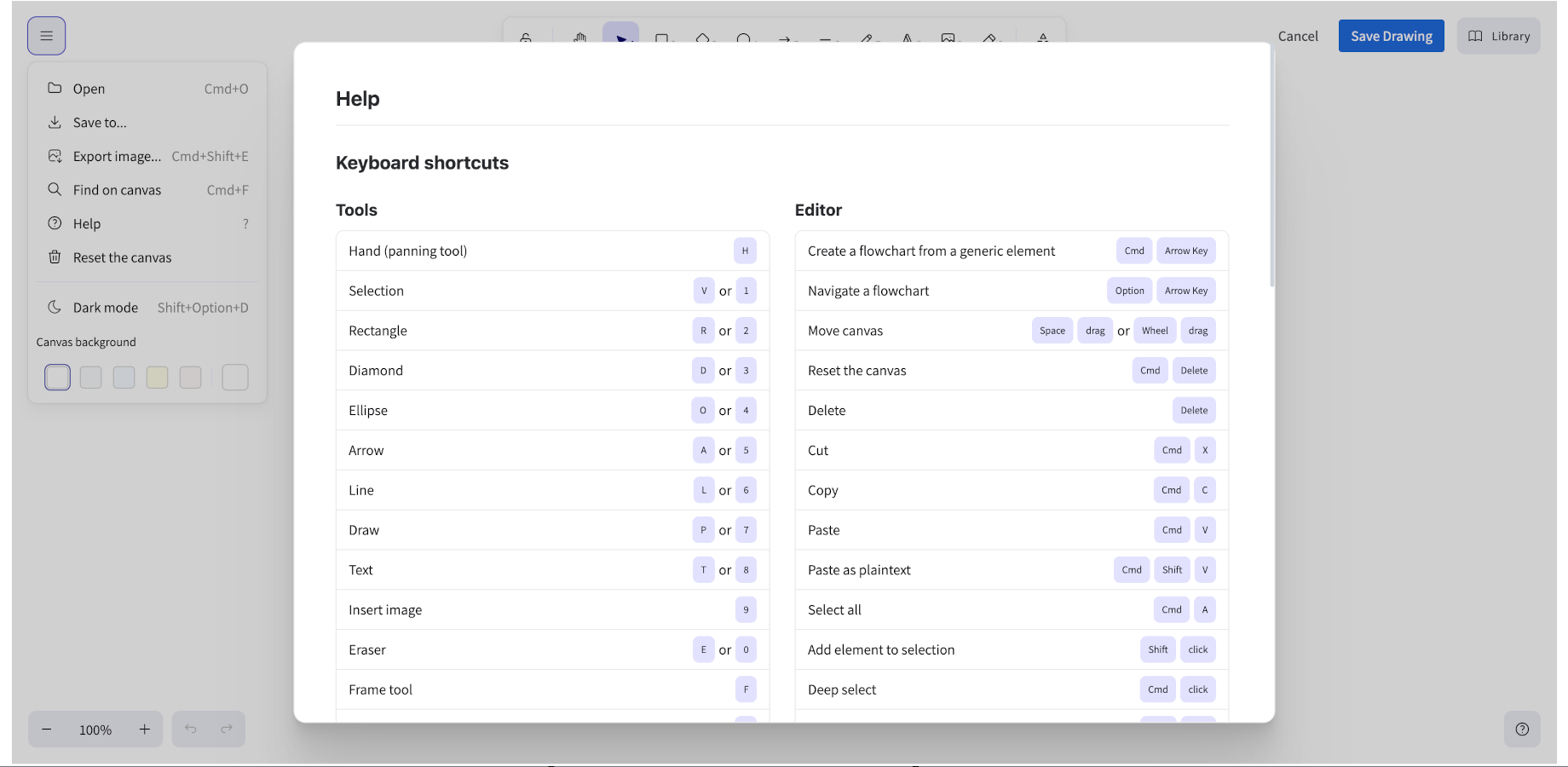
Task: Click the 'Delete' row label in Editor list
Action: click(x=827, y=411)
